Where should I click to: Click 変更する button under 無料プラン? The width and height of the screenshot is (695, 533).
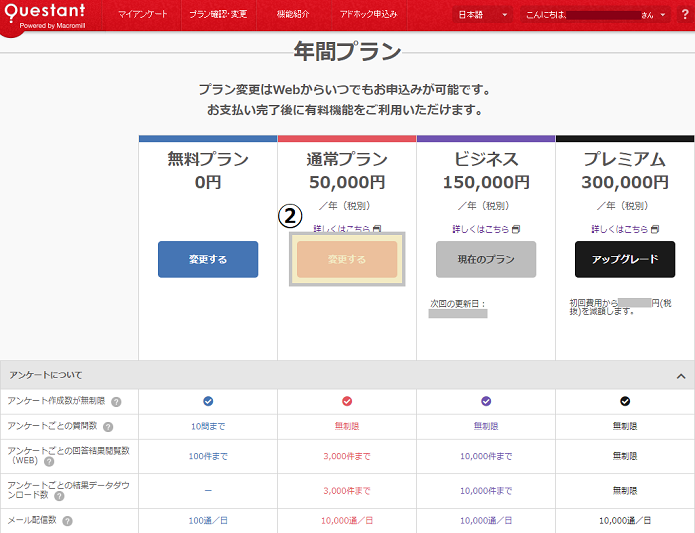click(x=208, y=259)
